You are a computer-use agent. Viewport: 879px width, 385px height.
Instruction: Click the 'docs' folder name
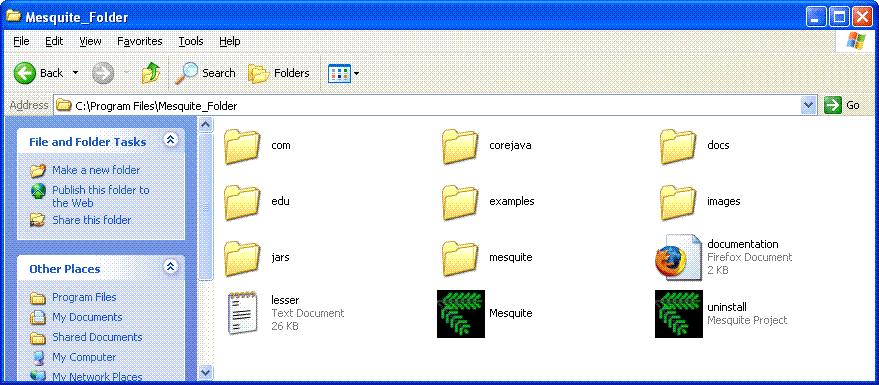tap(718, 146)
